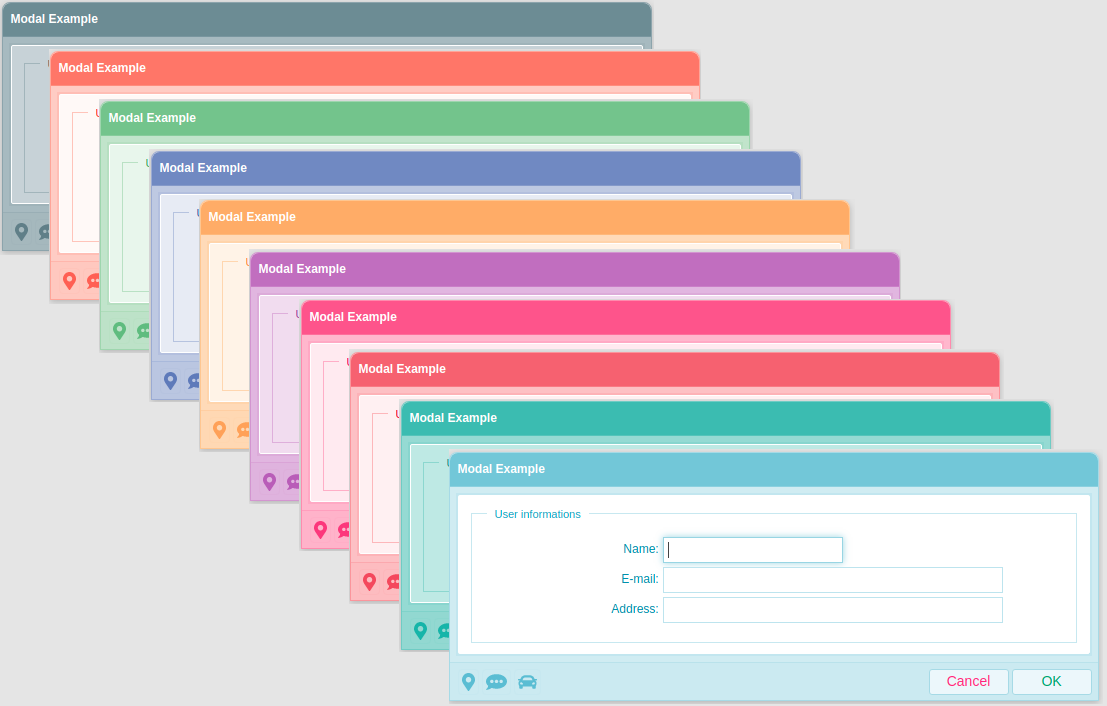Image resolution: width=1107 pixels, height=706 pixels.
Task: Click the orange Modal Example title bar
Action: (x=525, y=217)
